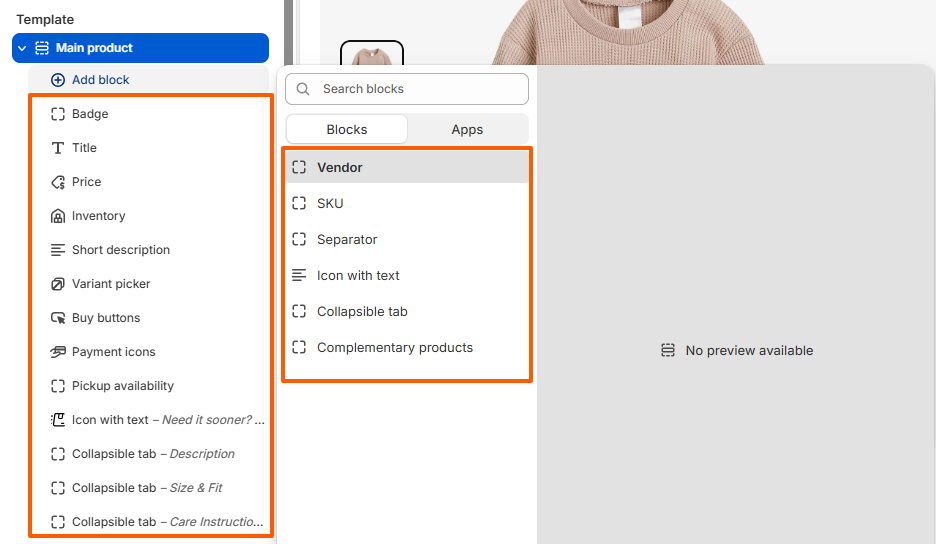Click the Pickup availability block icon

(58, 386)
